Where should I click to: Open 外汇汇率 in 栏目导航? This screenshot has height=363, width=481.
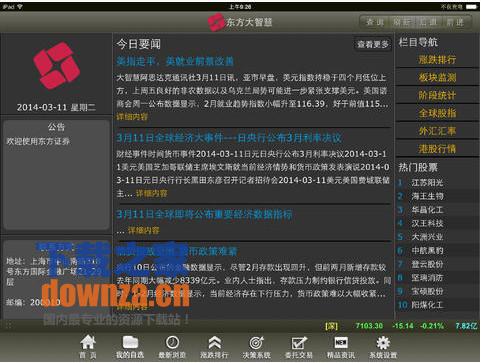437,131
